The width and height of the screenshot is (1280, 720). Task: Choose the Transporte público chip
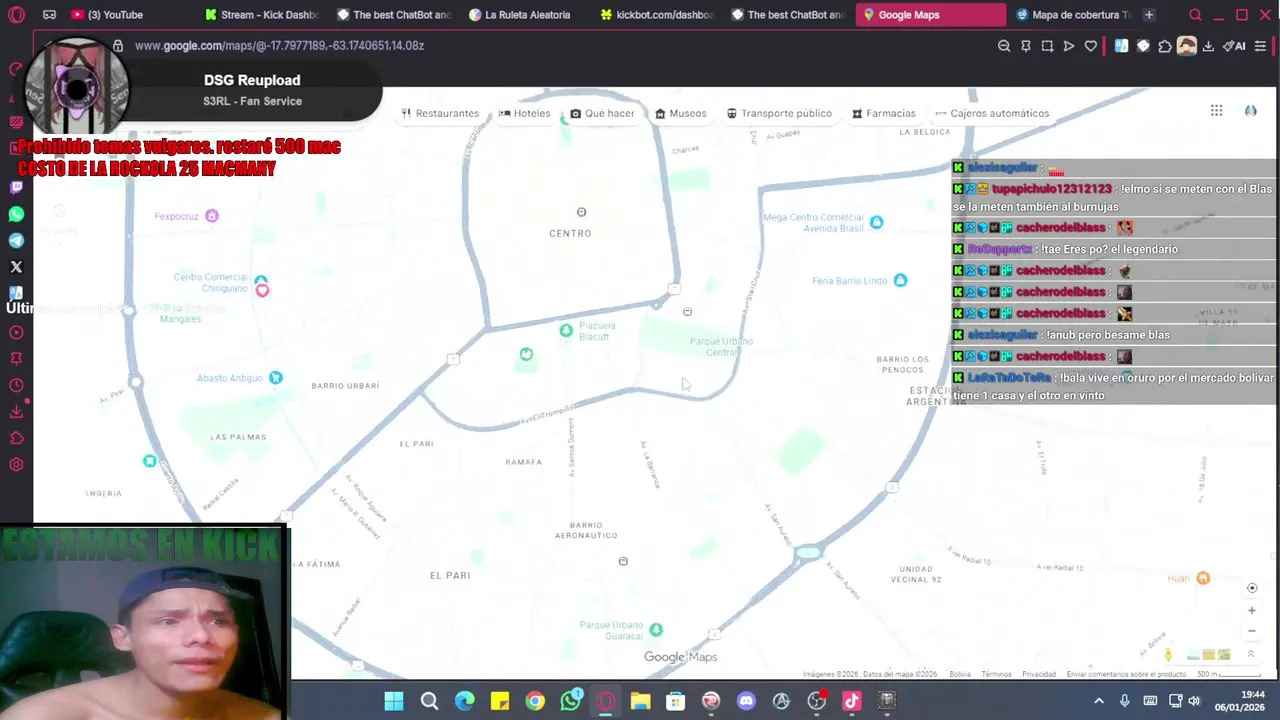779,113
